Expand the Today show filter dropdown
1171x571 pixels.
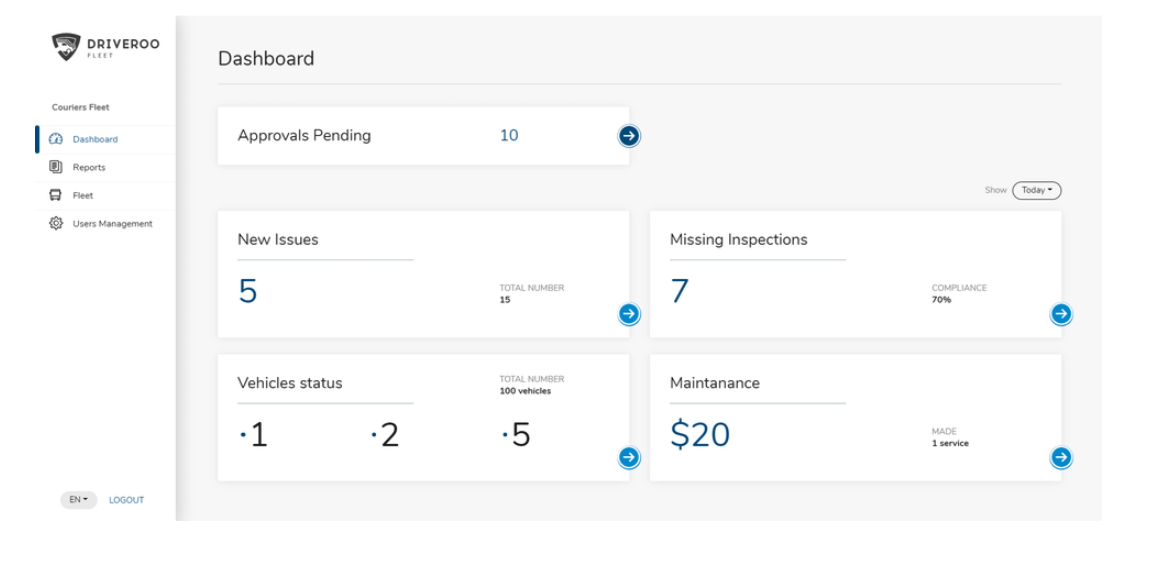(x=1036, y=190)
